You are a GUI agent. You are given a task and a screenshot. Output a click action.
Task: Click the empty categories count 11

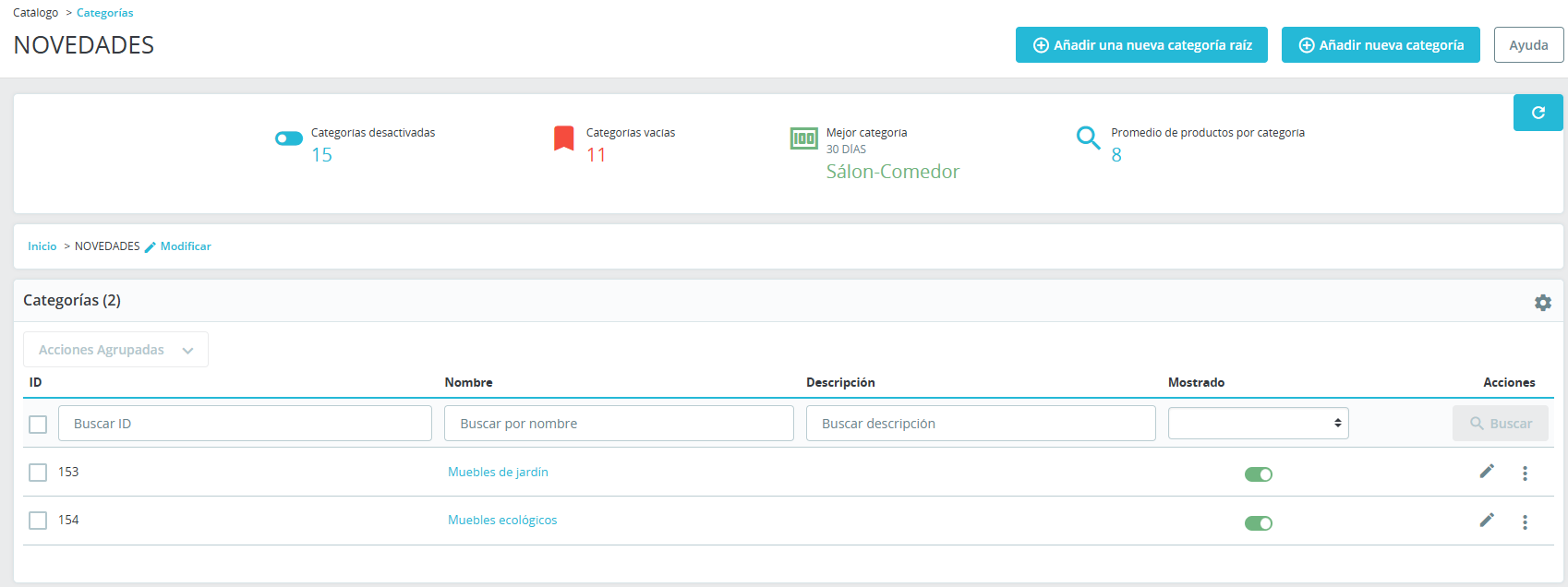(597, 155)
